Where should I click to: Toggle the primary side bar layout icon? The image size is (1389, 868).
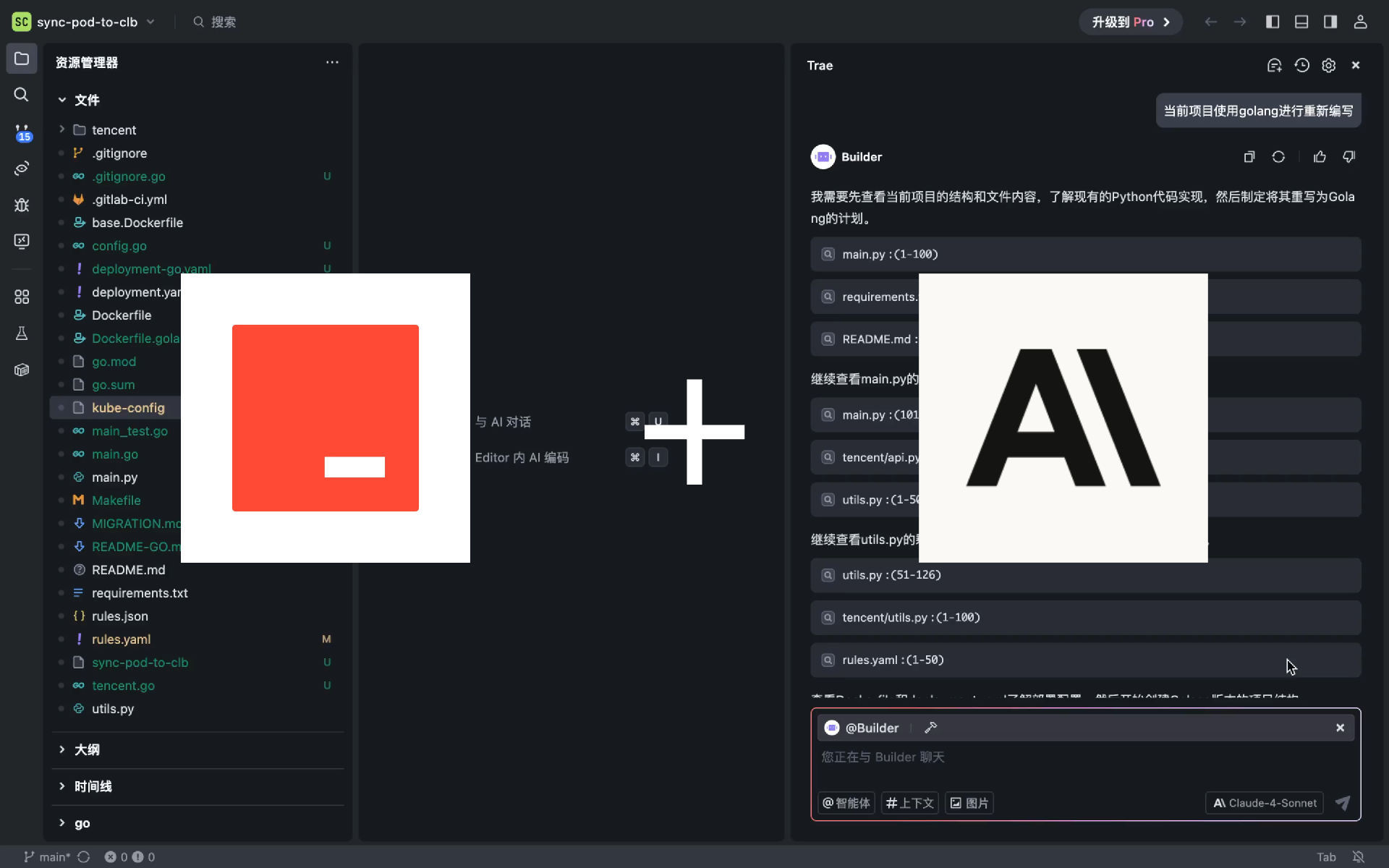(x=1273, y=22)
